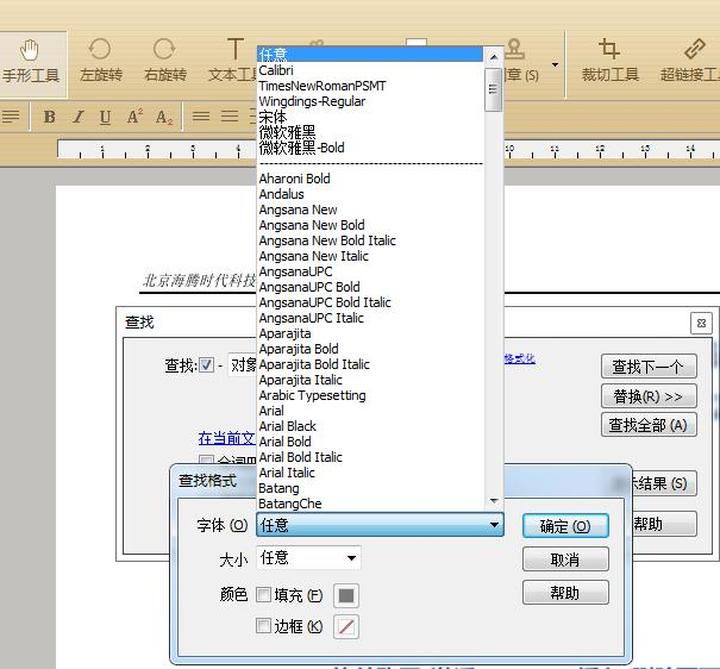Select TimesNewRomanPSMT font
This screenshot has height=669, width=720.
(x=370, y=86)
